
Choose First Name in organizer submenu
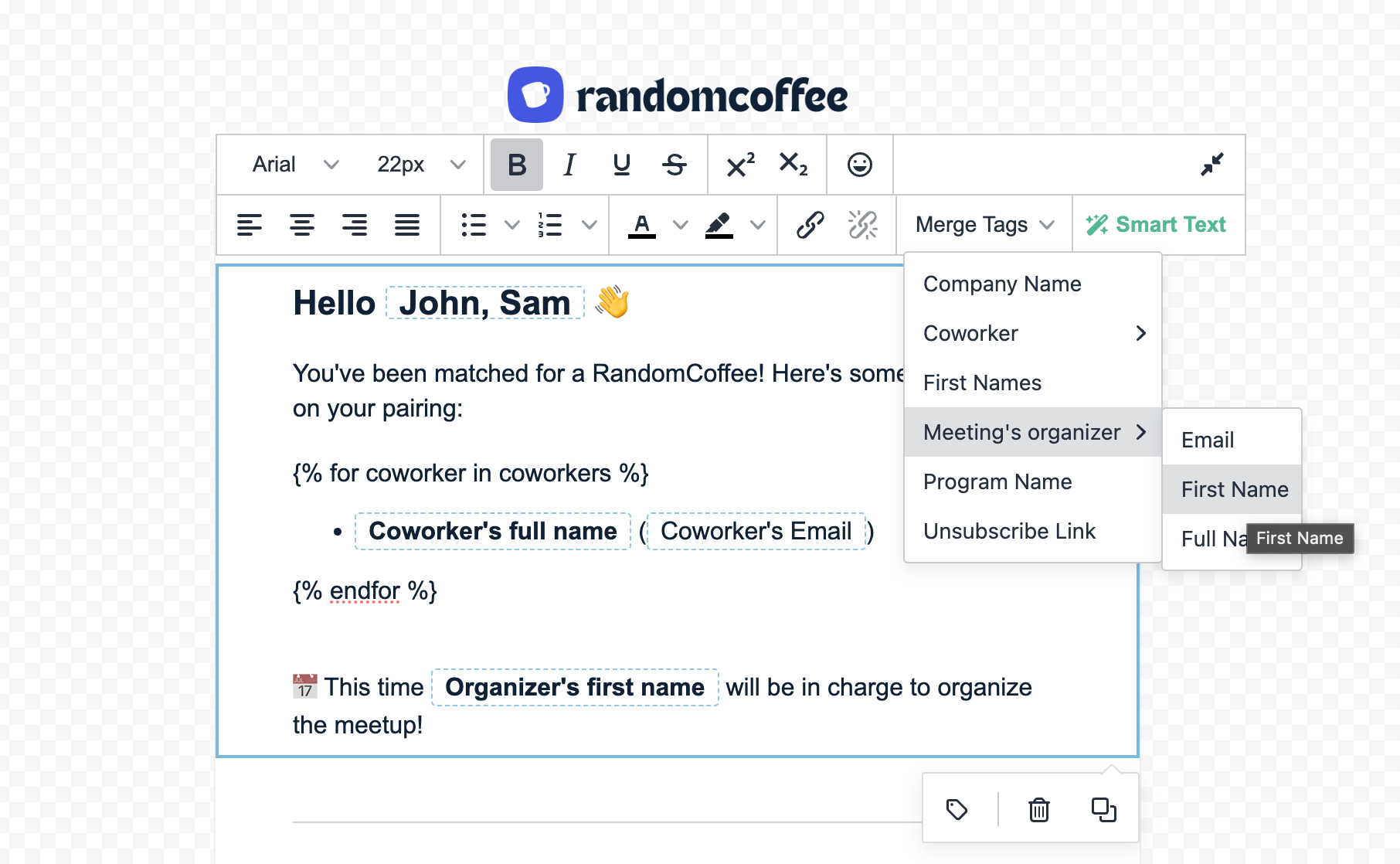1232,489
